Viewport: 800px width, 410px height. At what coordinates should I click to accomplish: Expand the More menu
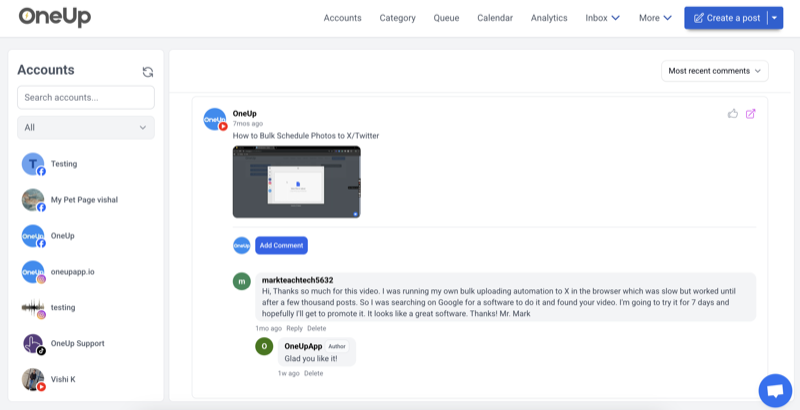coord(656,18)
